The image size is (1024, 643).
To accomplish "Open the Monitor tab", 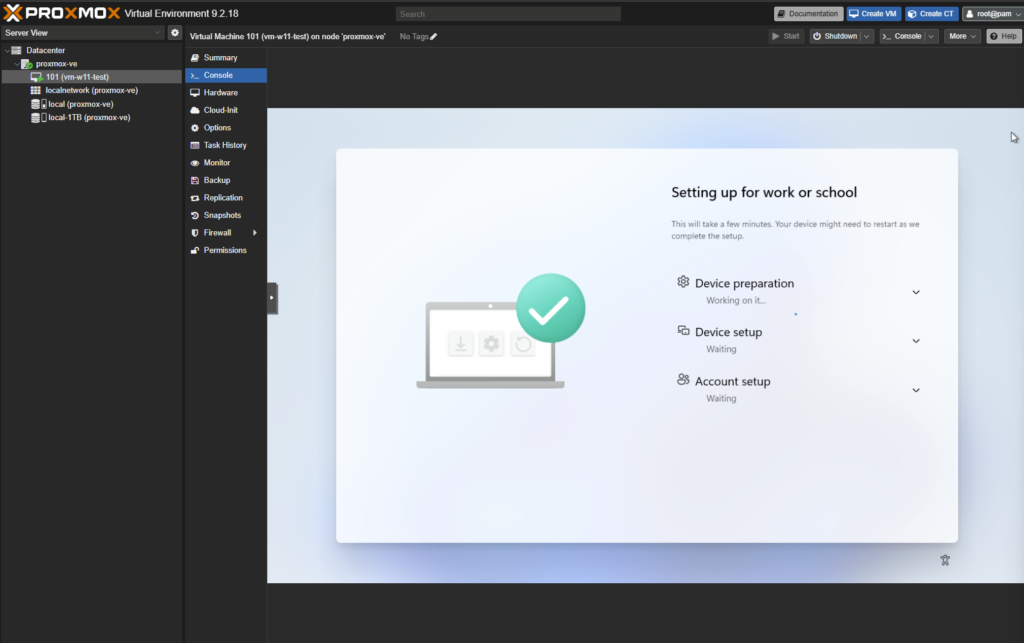I will coord(225,163).
